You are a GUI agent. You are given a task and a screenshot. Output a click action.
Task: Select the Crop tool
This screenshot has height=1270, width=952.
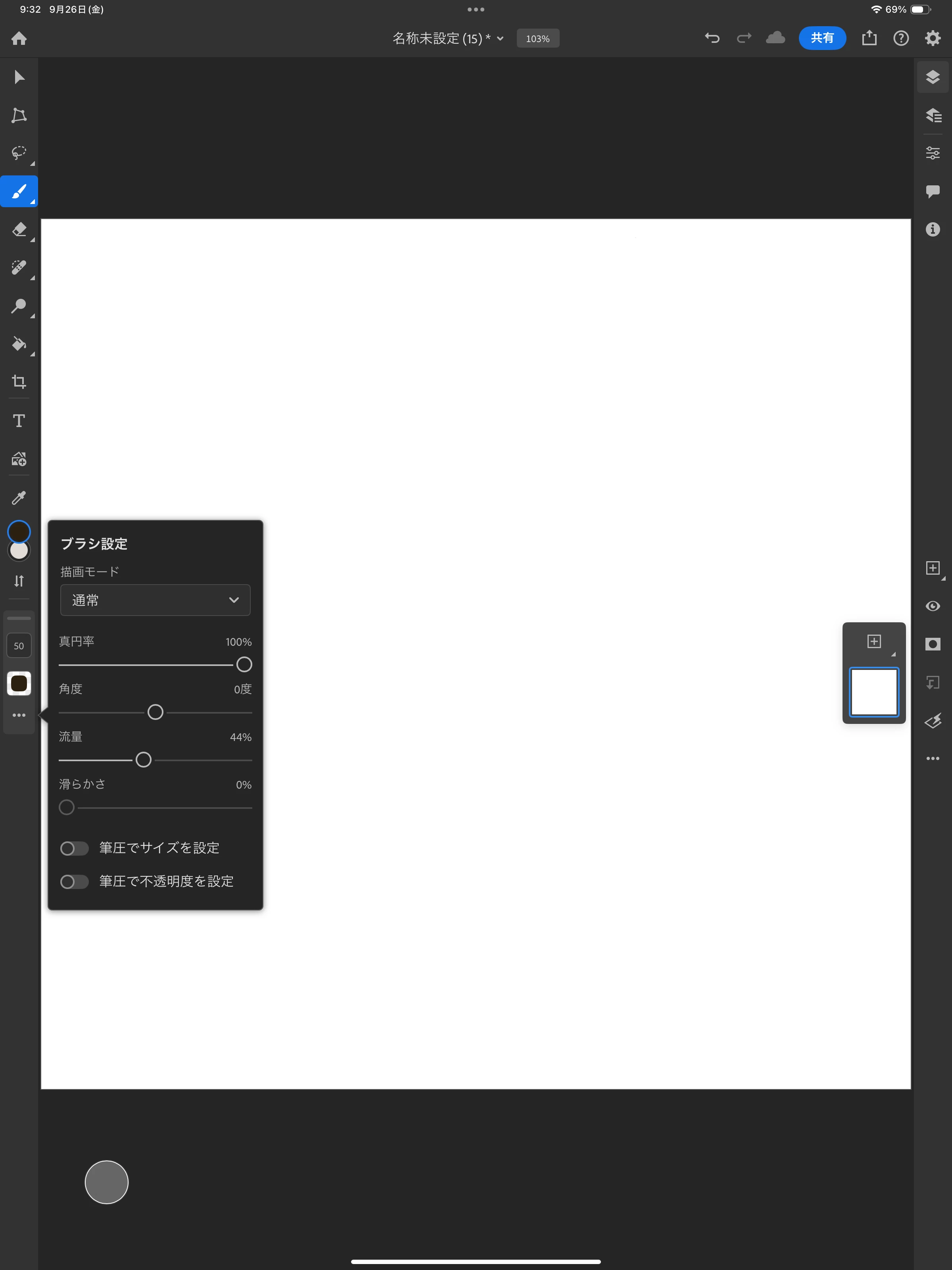click(x=19, y=382)
